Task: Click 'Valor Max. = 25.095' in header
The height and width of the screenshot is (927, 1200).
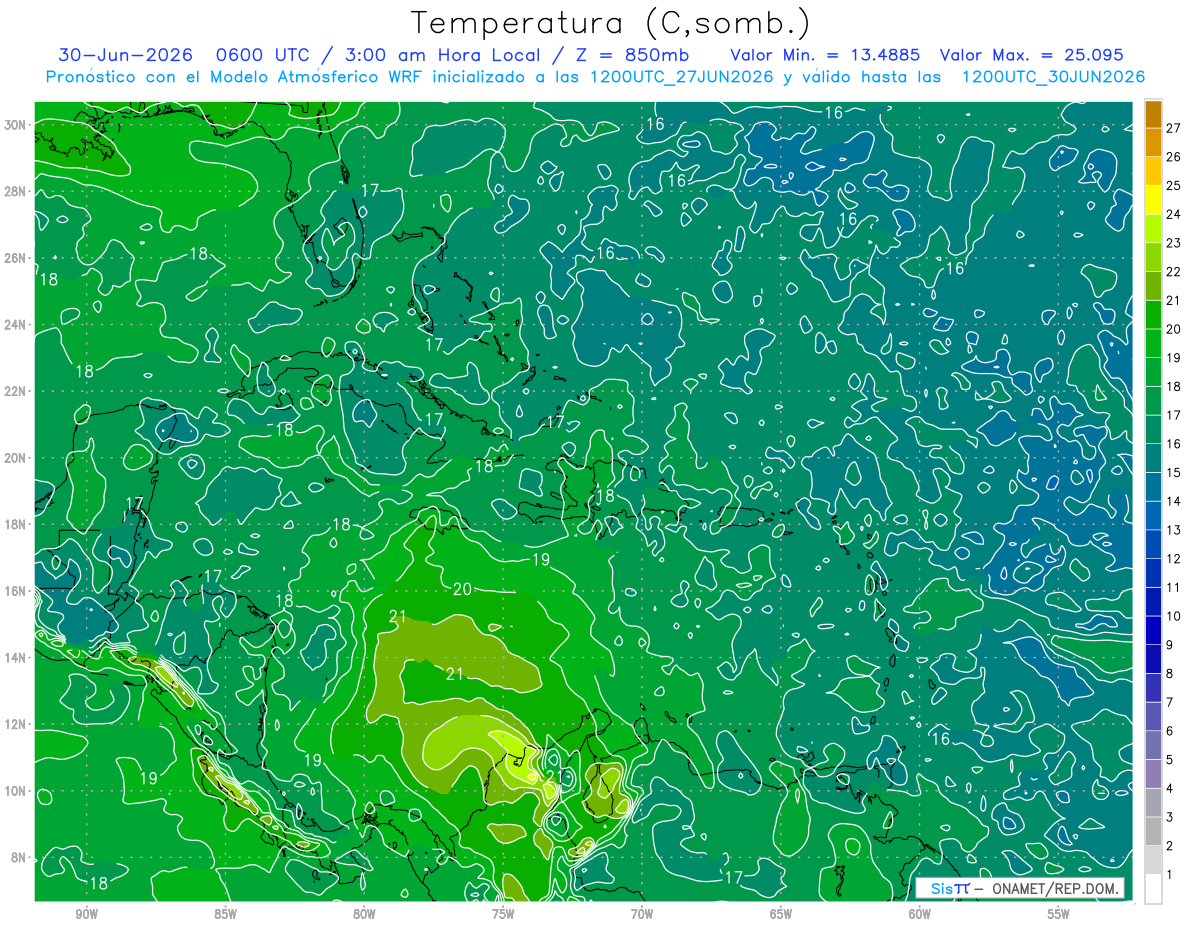Action: click(1031, 56)
